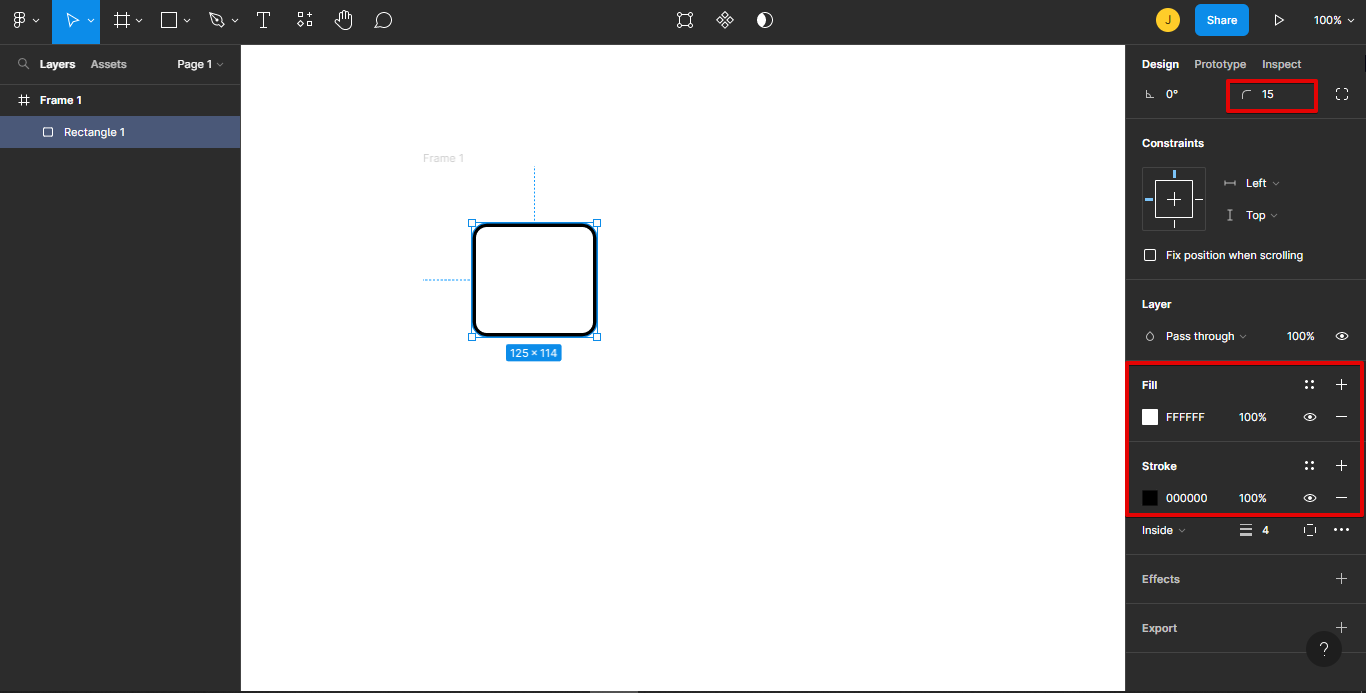Screen dimensions: 1368x693
Task: Toggle layer visibility eye icon
Action: 1342,336
